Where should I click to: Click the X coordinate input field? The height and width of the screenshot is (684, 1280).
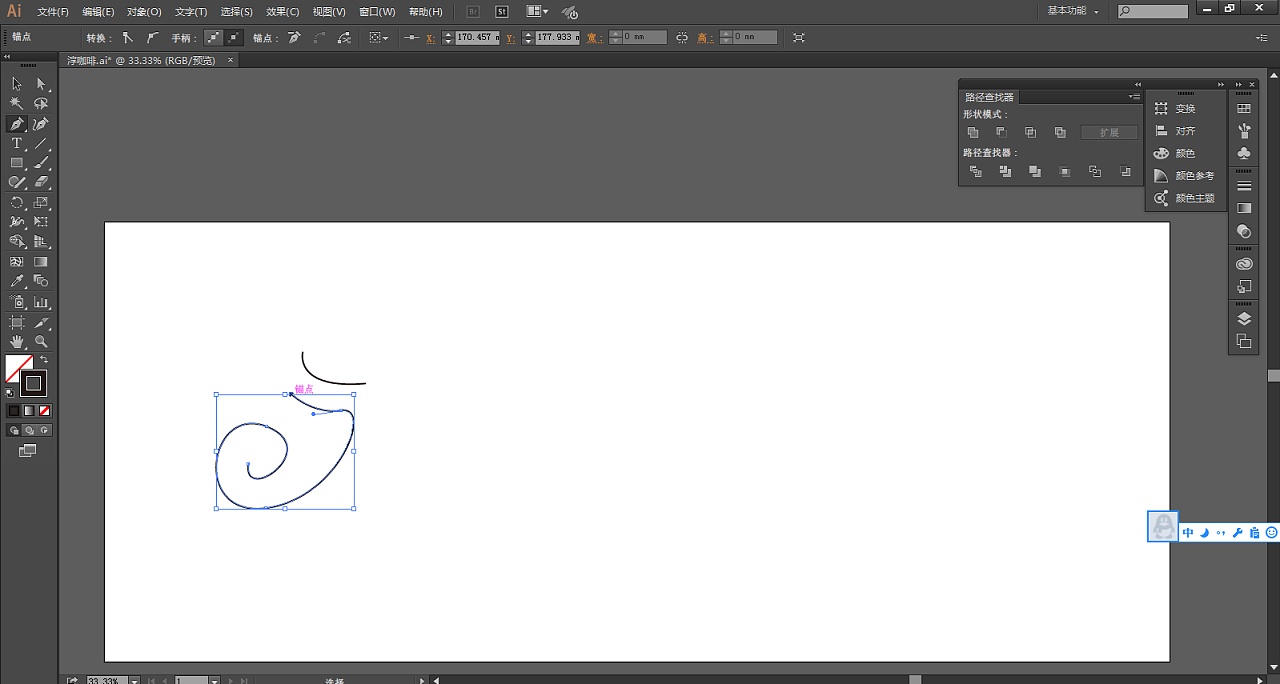477,37
